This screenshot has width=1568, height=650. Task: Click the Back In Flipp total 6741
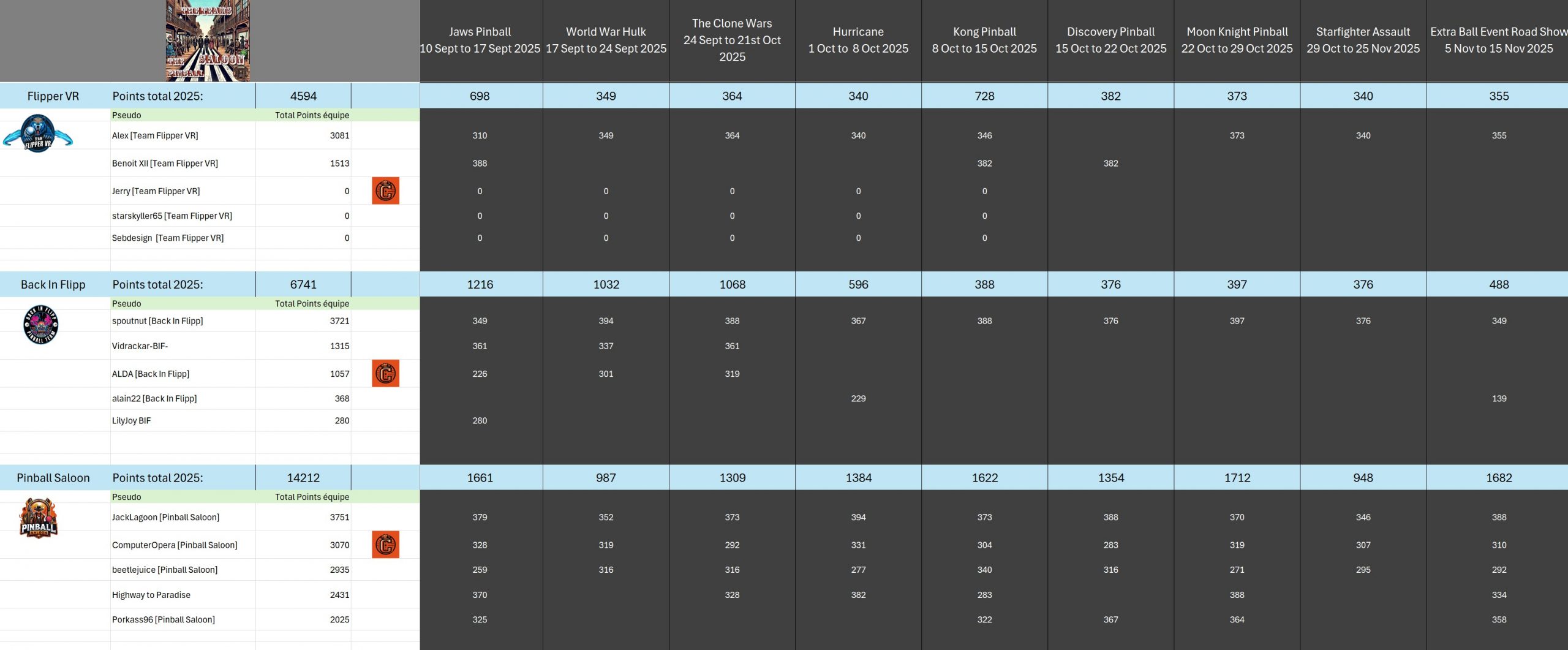click(303, 284)
